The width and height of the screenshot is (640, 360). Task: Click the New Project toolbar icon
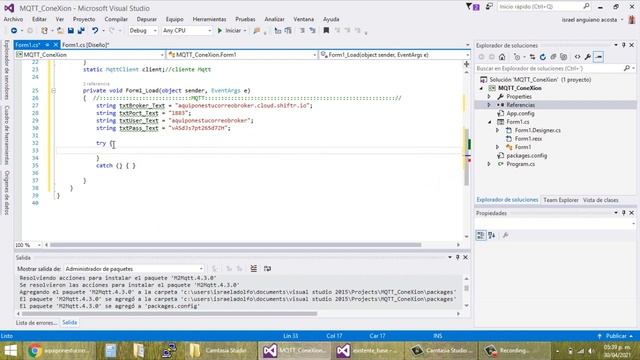pos(44,31)
